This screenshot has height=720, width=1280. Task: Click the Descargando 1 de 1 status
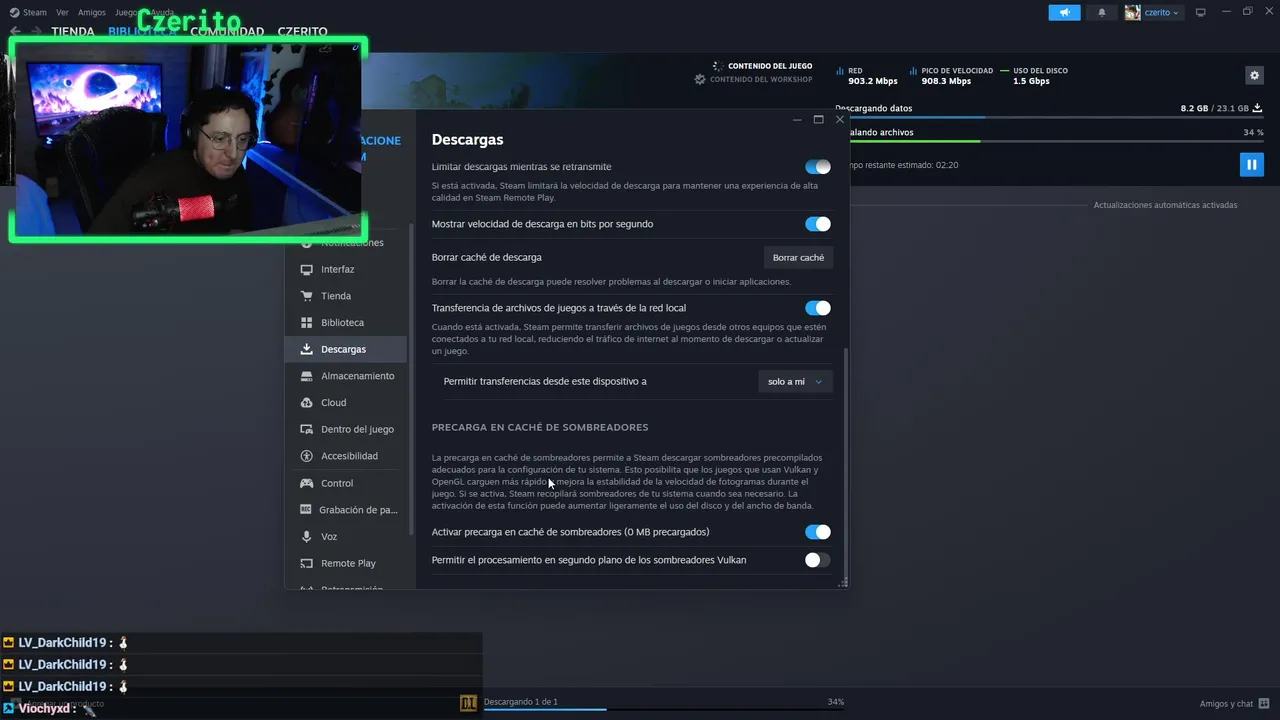pyautogui.click(x=521, y=702)
